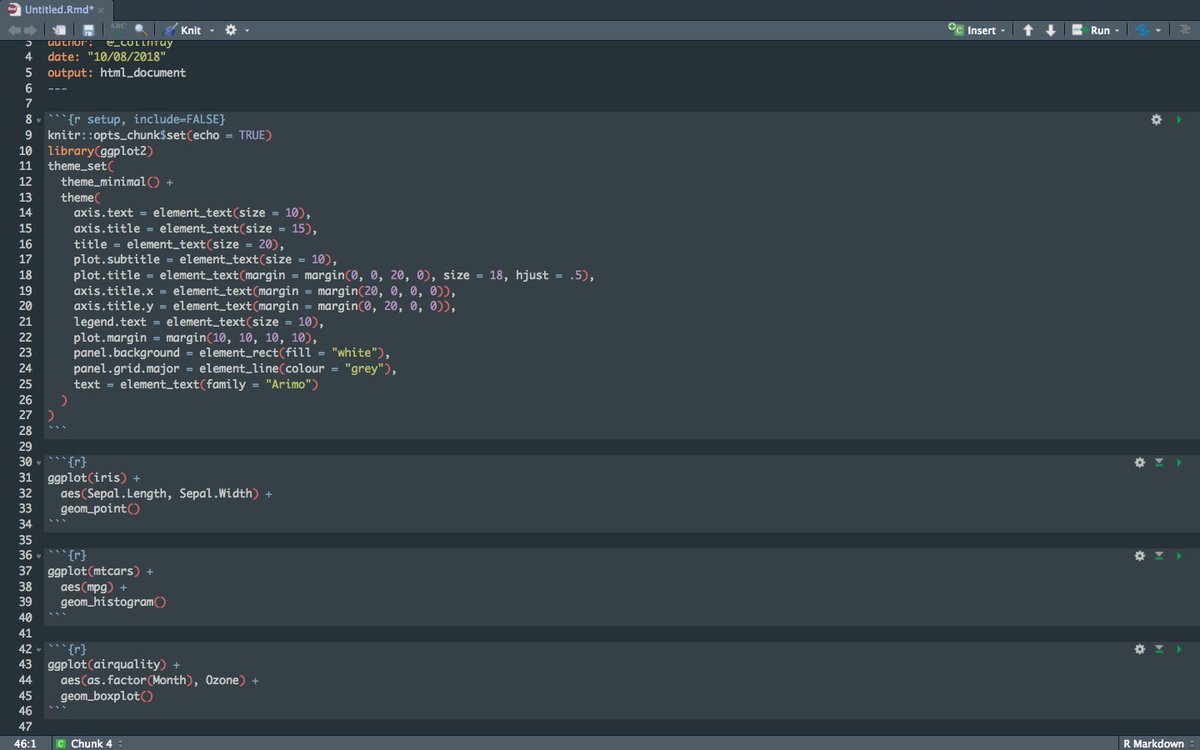Run all chunks above airquality chunk
This screenshot has width=1200, height=750.
[x=1159, y=649]
